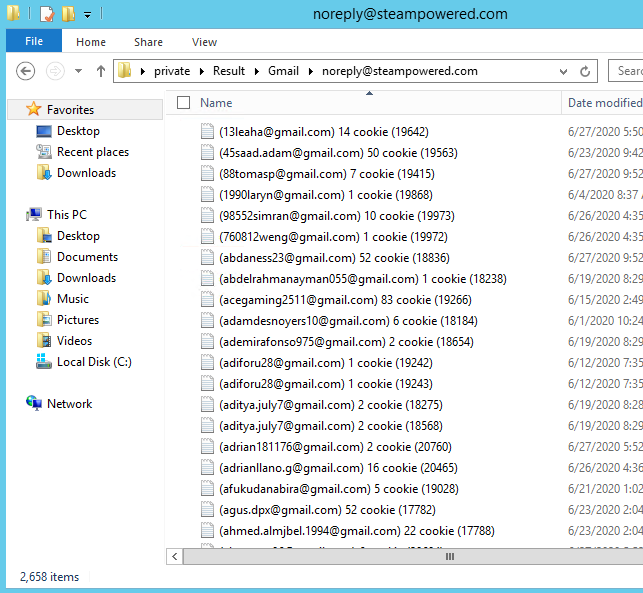
Task: Open Desktop under Favorites
Action: click(x=78, y=131)
